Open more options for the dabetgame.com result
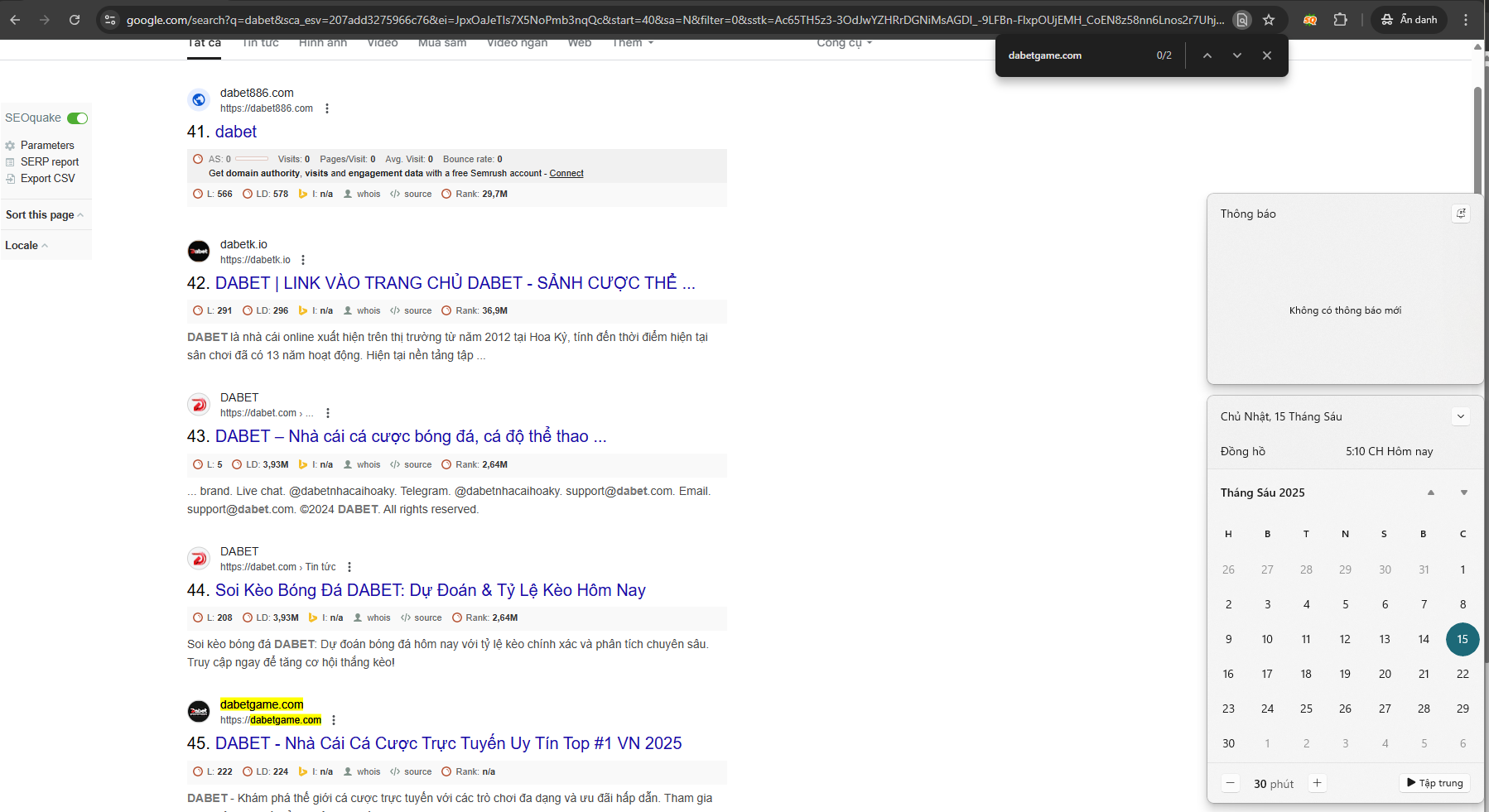This screenshot has width=1489, height=812. 334,720
